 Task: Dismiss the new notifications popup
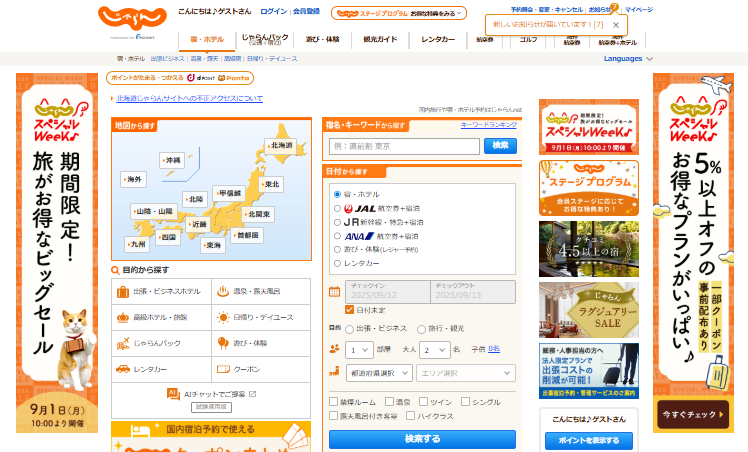pyautogui.click(x=616, y=24)
